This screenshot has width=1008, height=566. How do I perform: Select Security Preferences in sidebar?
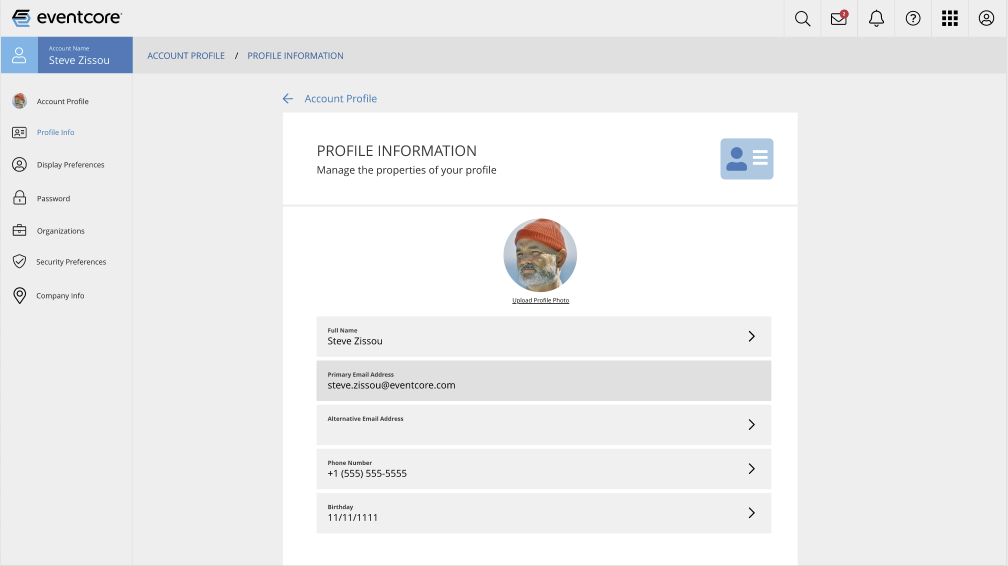point(70,262)
